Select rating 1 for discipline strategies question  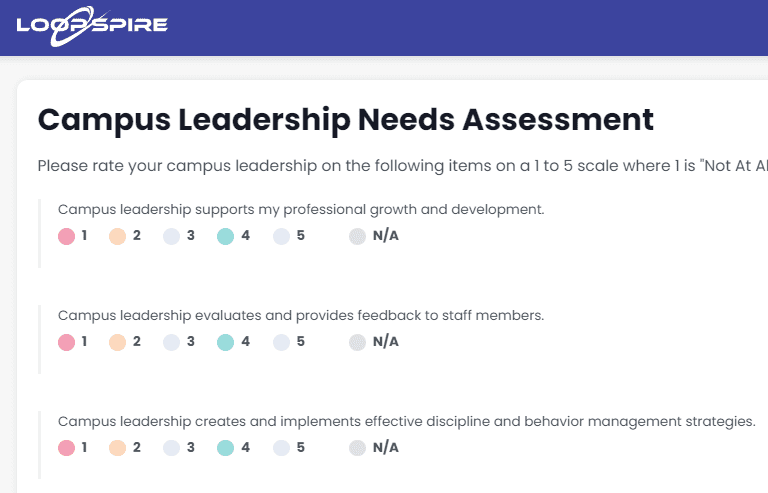point(67,447)
